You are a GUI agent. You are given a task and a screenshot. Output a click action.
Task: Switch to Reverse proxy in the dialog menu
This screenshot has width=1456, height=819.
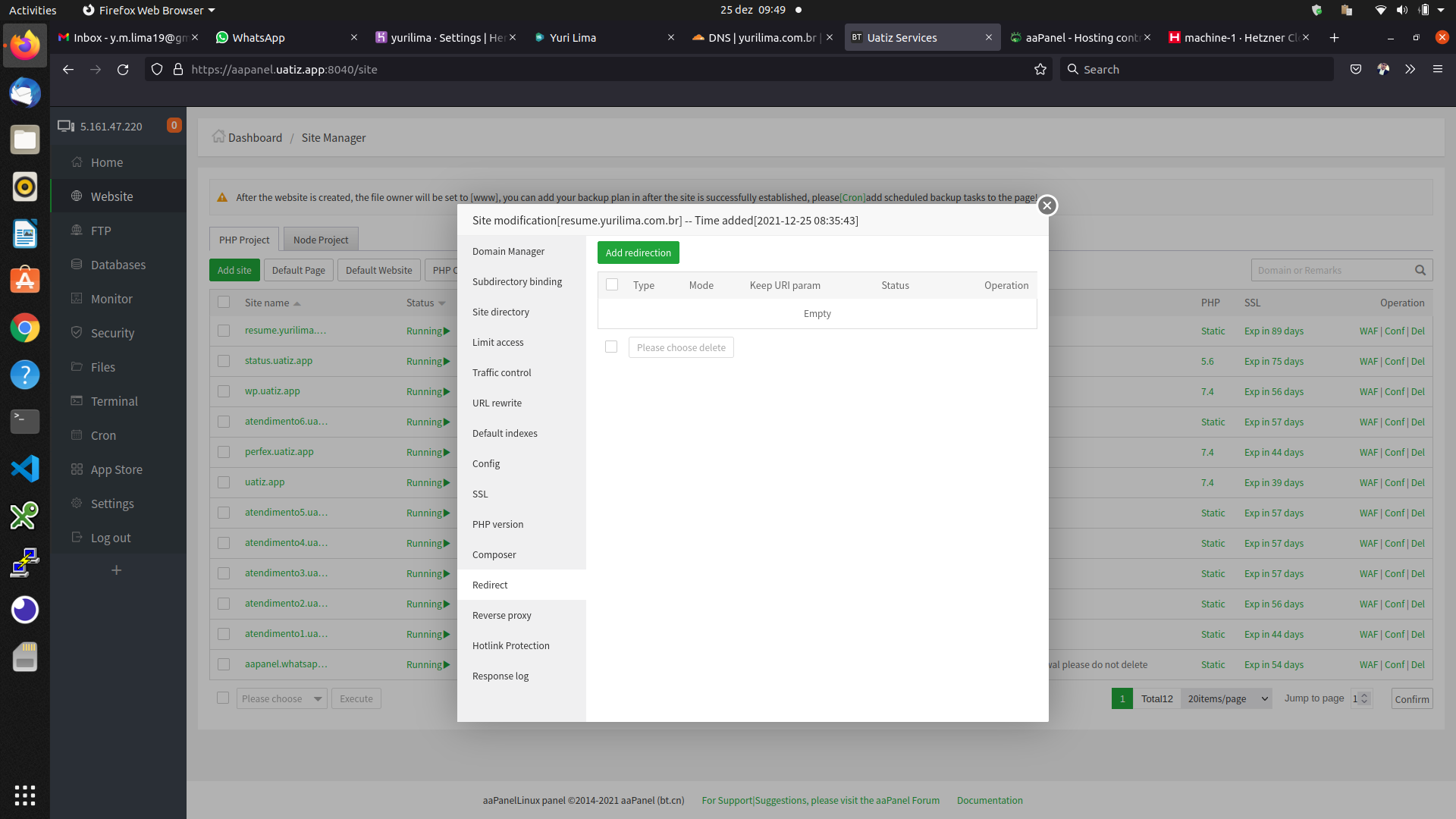(x=501, y=616)
